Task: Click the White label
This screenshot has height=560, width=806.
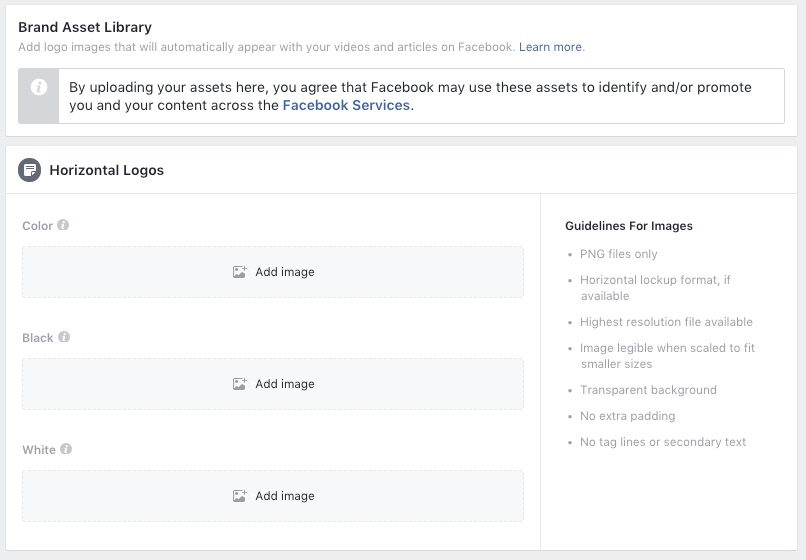Action: (39, 450)
